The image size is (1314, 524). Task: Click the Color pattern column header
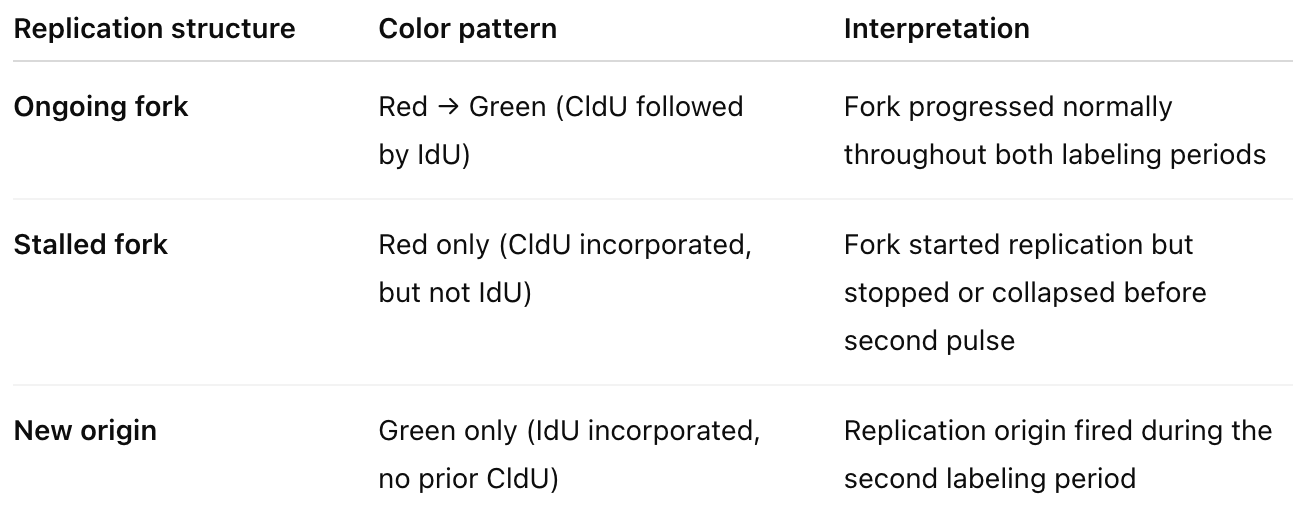tap(467, 29)
